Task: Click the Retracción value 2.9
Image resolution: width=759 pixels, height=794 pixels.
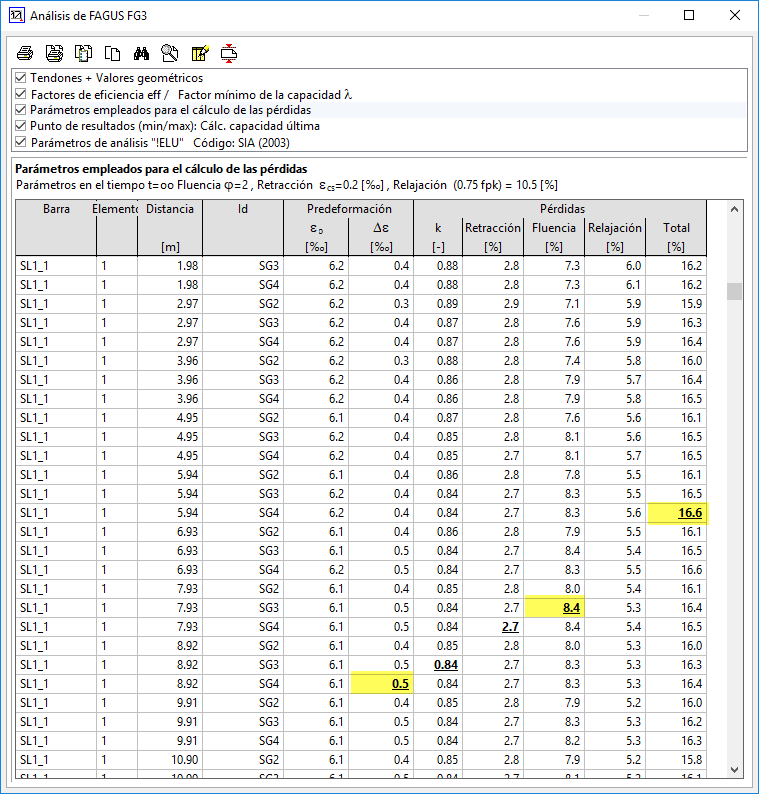Action: (511, 304)
